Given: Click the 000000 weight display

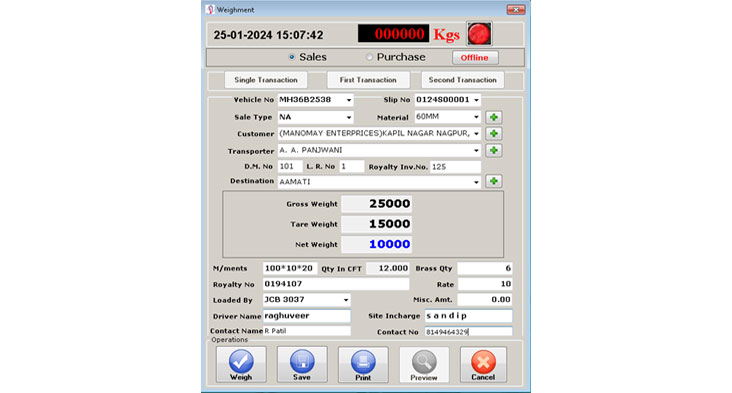Looking at the screenshot, I should click(x=394, y=34).
